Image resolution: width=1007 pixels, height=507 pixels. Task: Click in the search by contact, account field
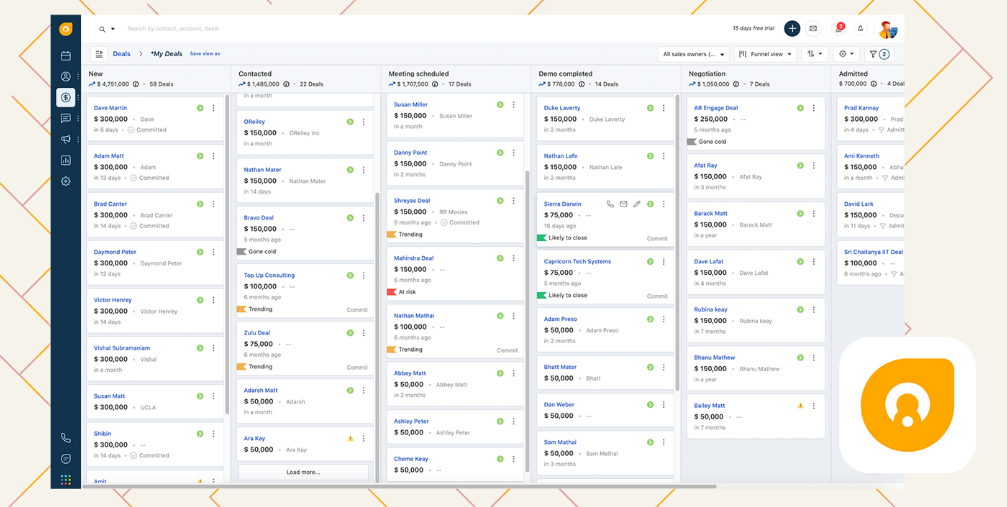(x=173, y=29)
